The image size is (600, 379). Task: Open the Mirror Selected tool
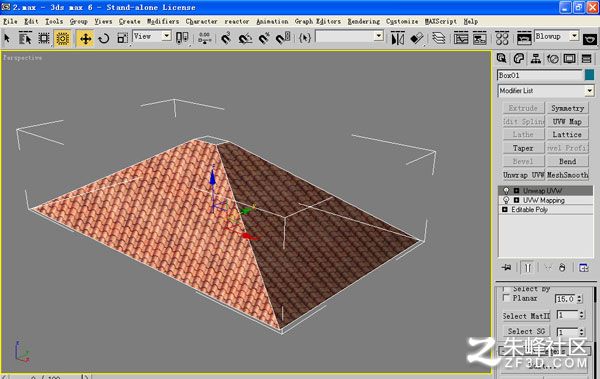click(398, 39)
